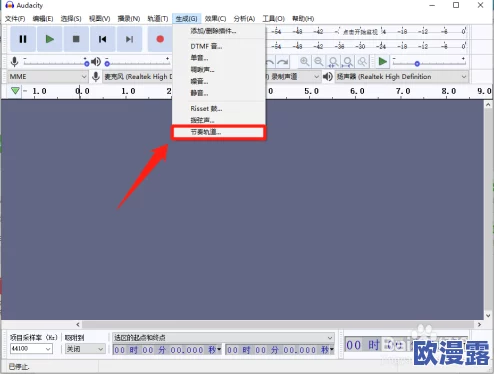Choose the rhythm track entry below Risset

[219, 132]
